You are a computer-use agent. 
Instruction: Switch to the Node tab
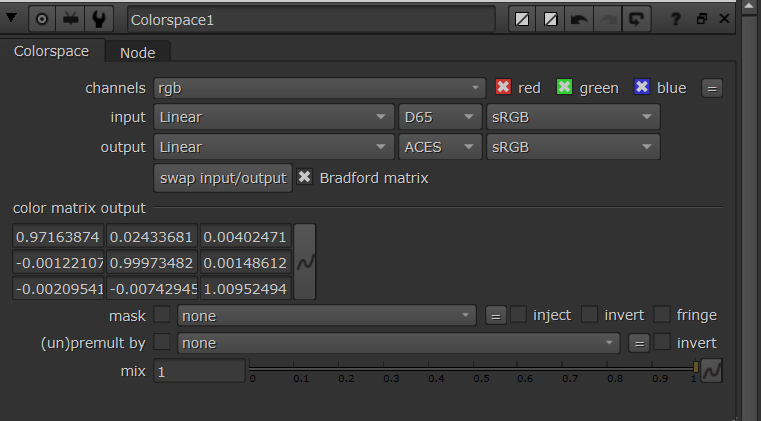pos(138,52)
